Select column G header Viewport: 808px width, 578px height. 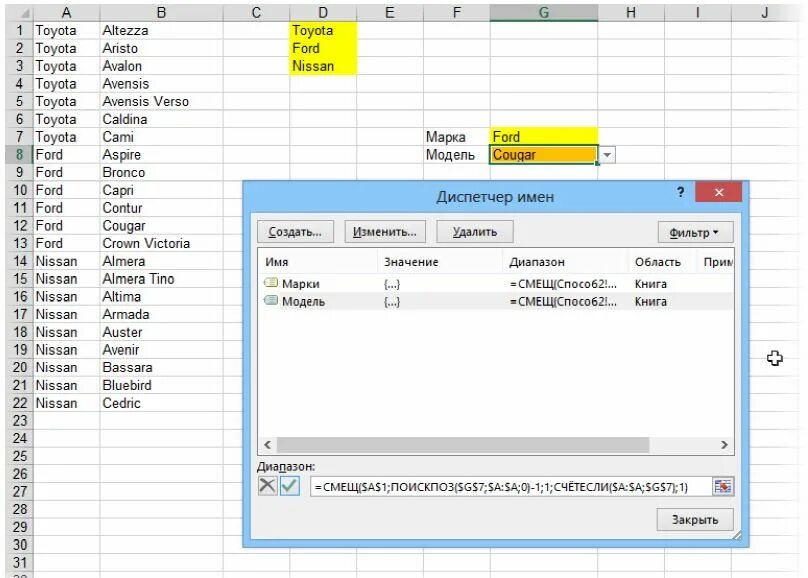point(544,13)
